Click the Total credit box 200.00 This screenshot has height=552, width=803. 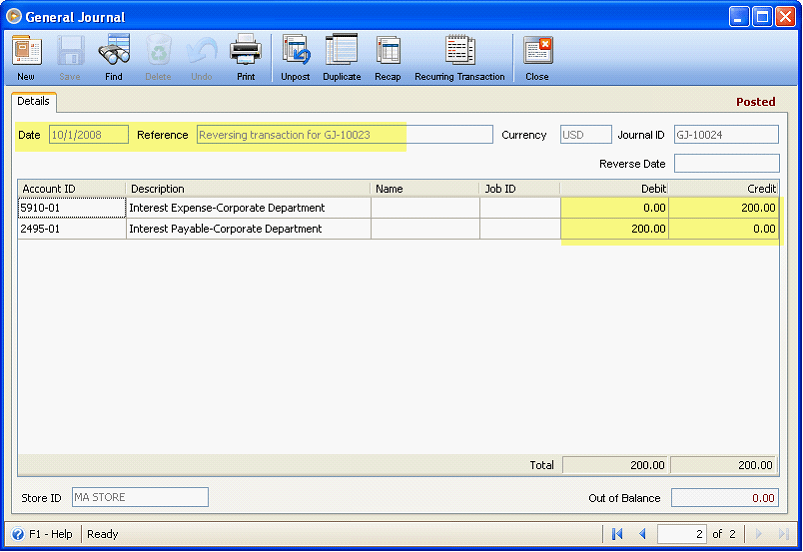tap(723, 465)
